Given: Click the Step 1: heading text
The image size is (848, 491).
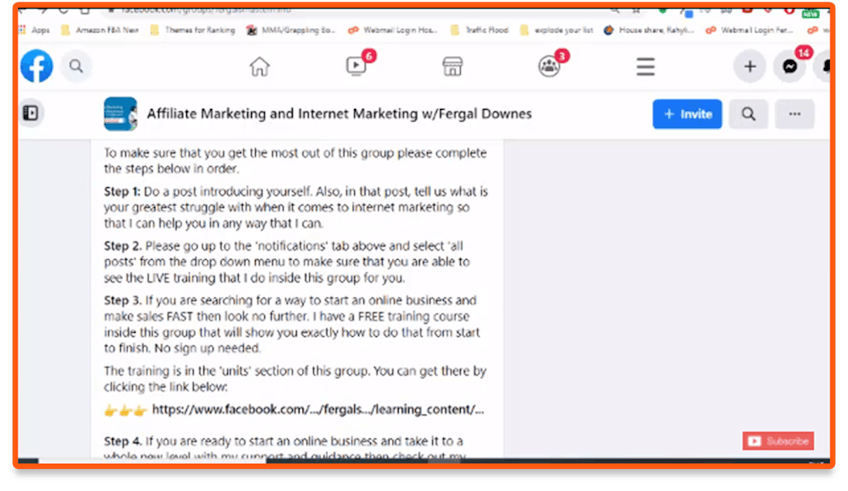Looking at the screenshot, I should [122, 191].
